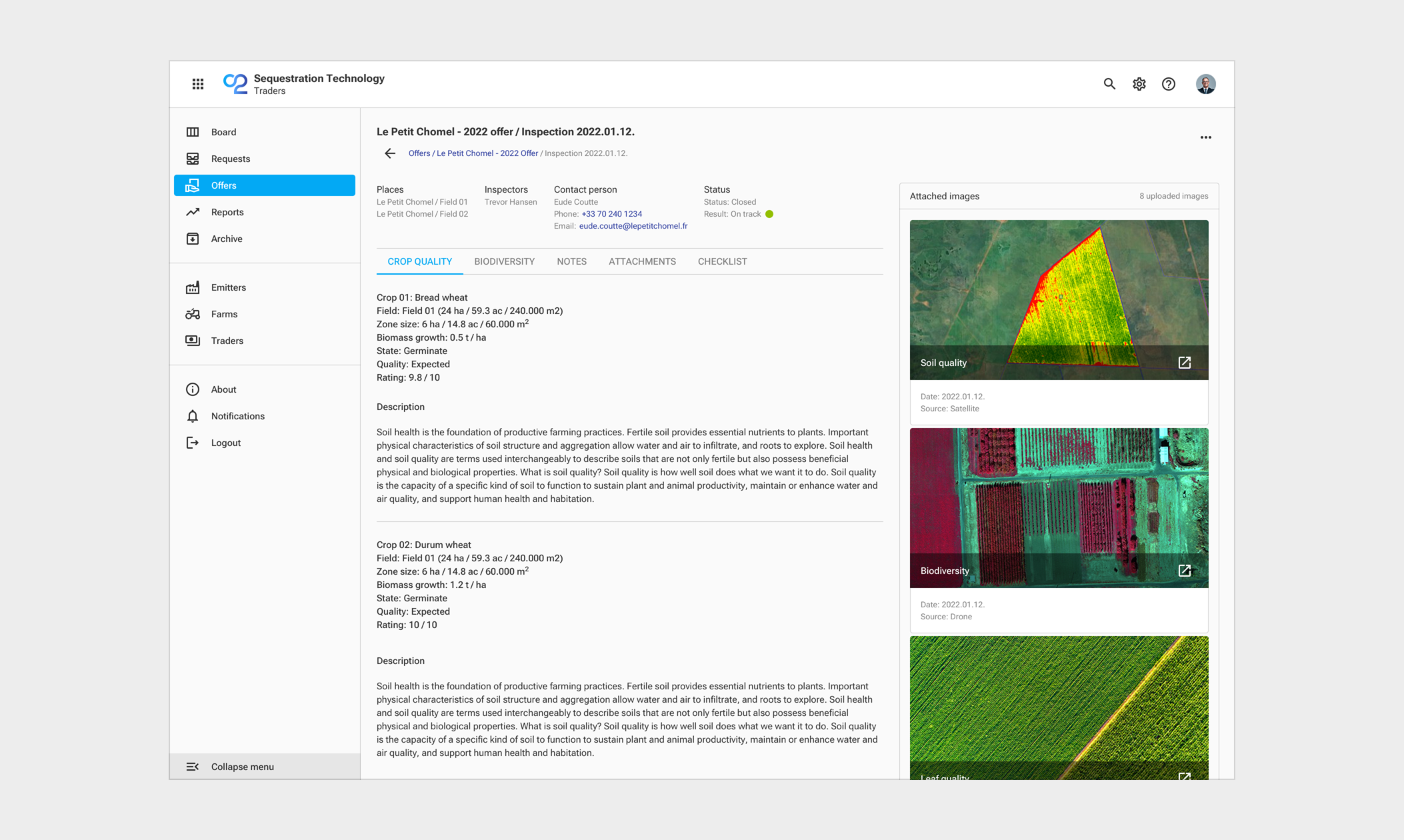The image size is (1404, 840).
Task: Click the Board icon in the sidebar
Action: coord(193,132)
